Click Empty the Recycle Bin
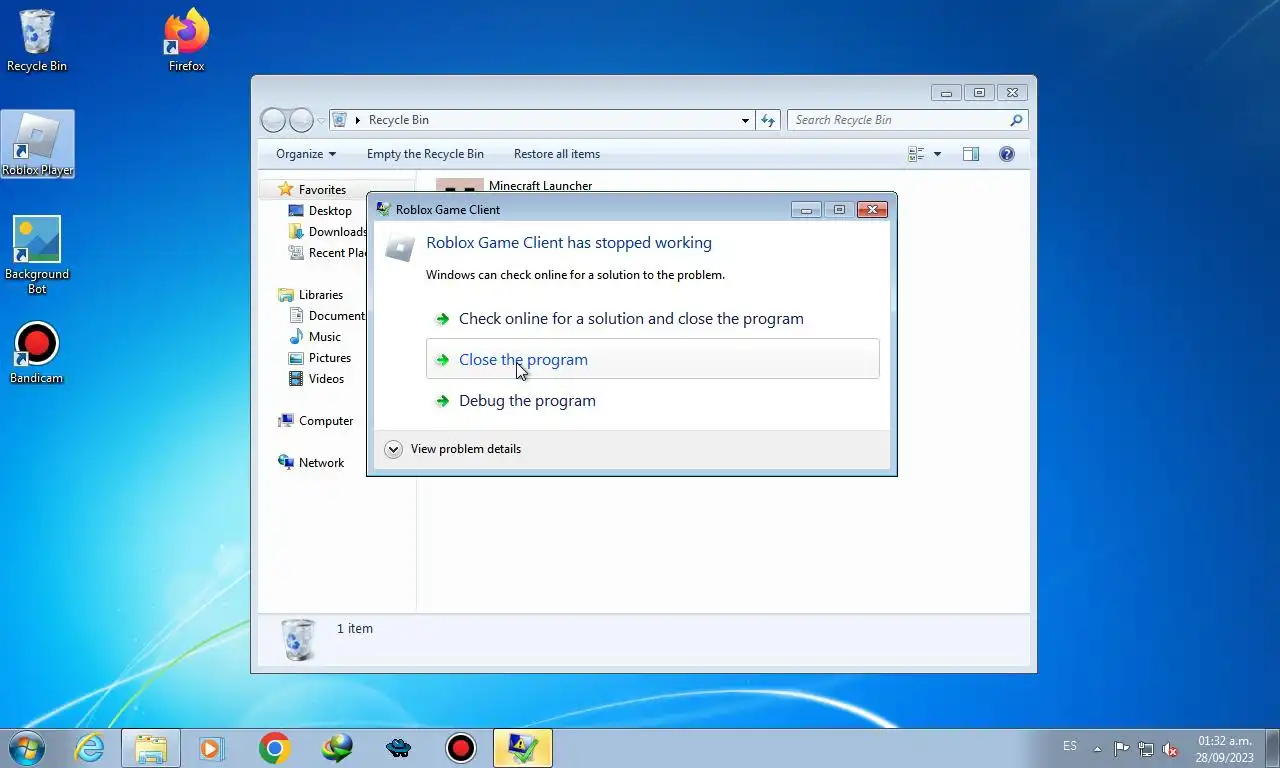Image resolution: width=1280 pixels, height=768 pixels. [x=425, y=154]
